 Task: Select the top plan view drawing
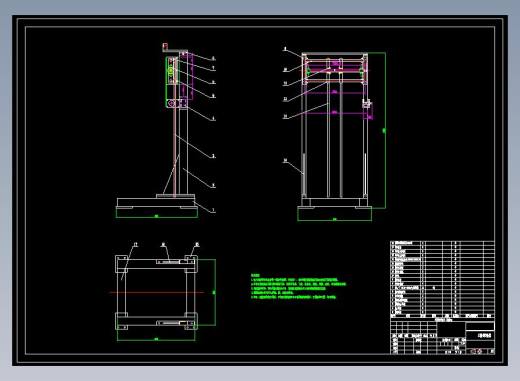point(163,292)
